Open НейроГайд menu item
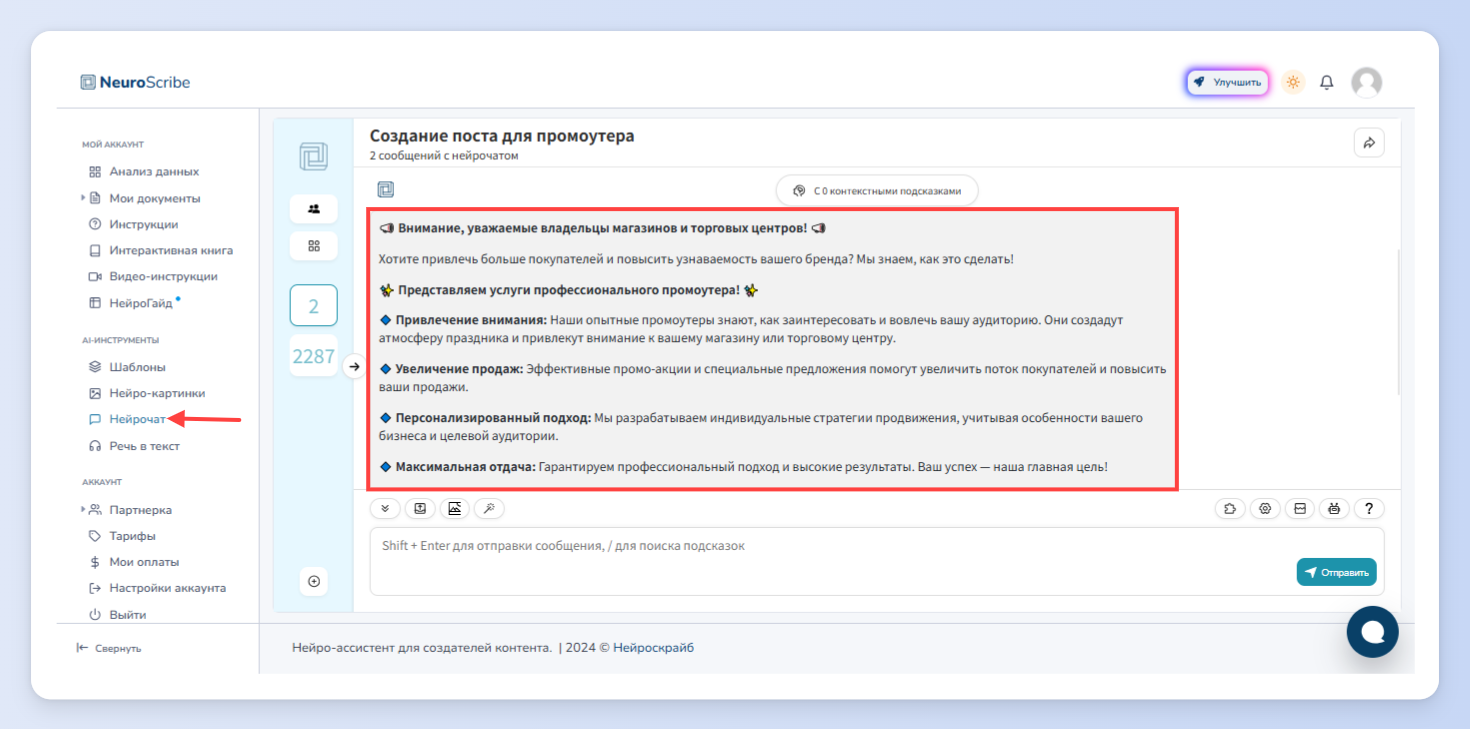The height and width of the screenshot is (729, 1470). pyautogui.click(x=141, y=303)
